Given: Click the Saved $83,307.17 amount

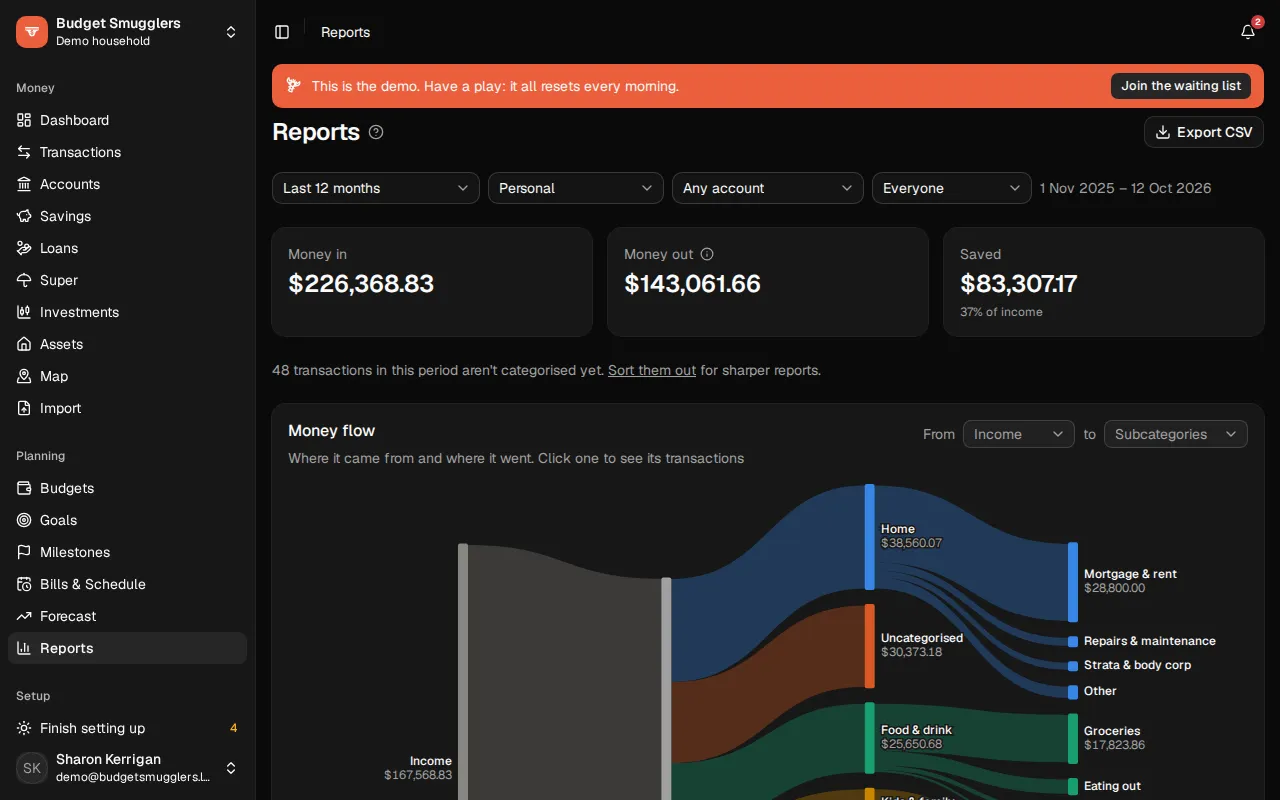Looking at the screenshot, I should (x=1019, y=284).
